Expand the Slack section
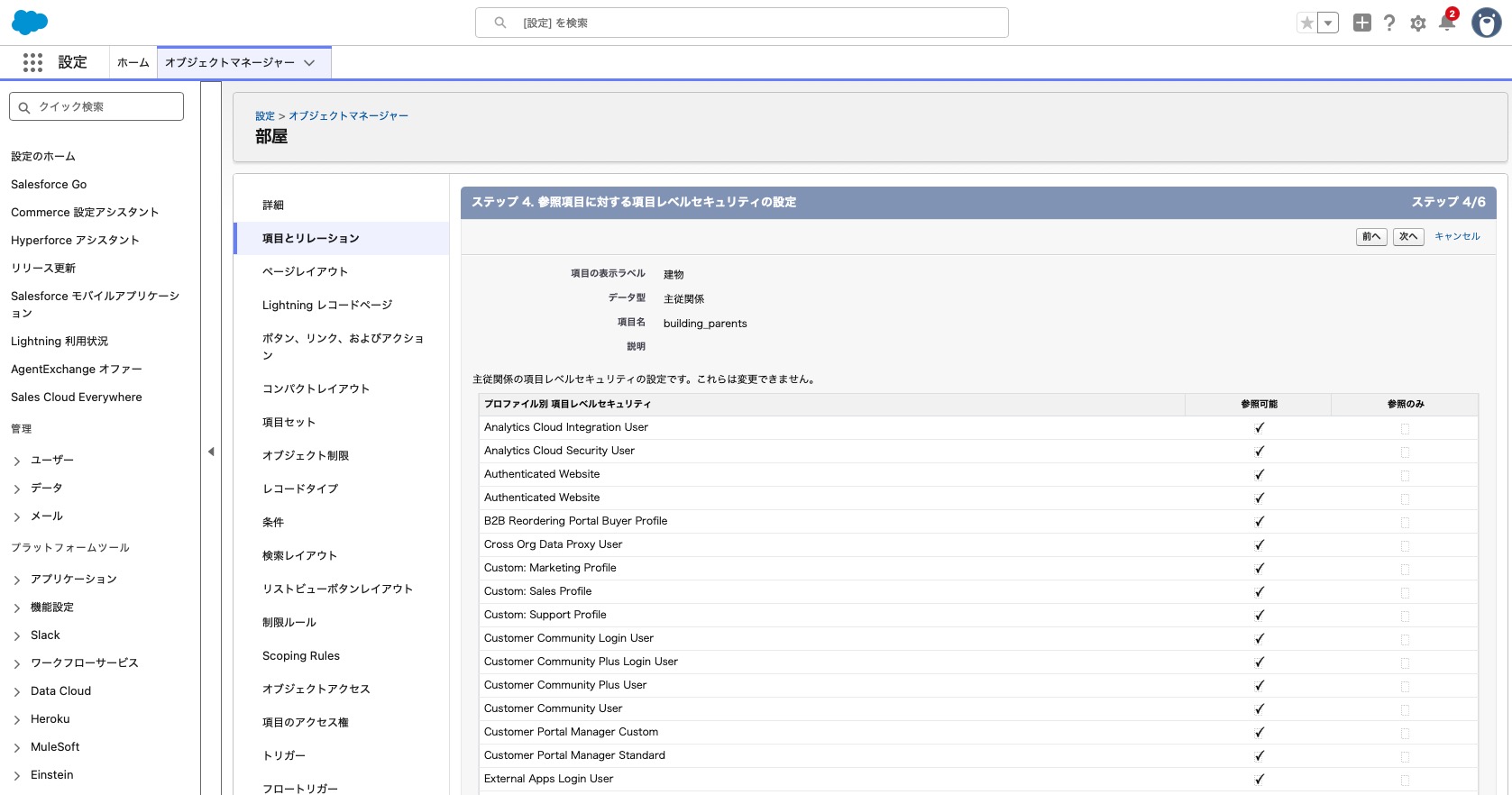The image size is (1512, 795). [17, 635]
